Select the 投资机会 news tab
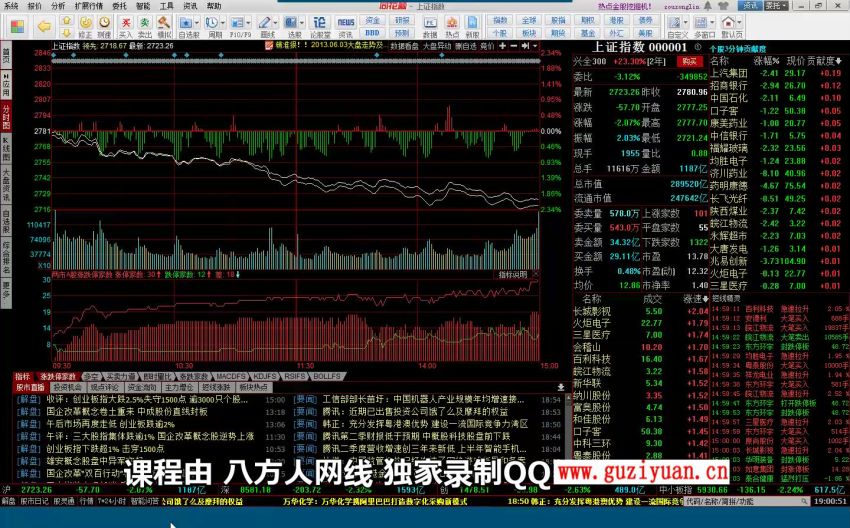This screenshot has height=528, width=850. [x=67, y=388]
